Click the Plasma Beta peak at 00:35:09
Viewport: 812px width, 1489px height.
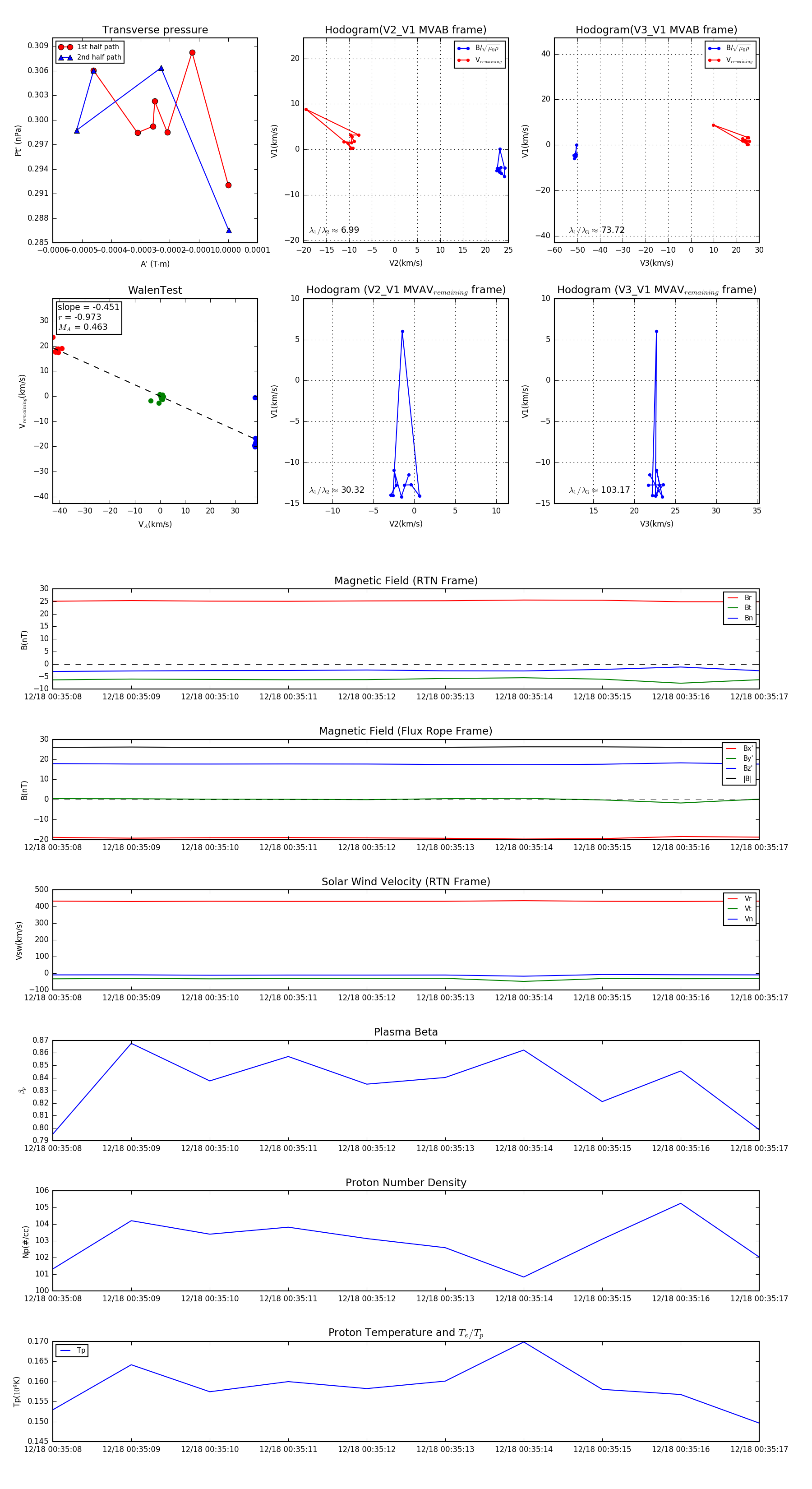131,1043
